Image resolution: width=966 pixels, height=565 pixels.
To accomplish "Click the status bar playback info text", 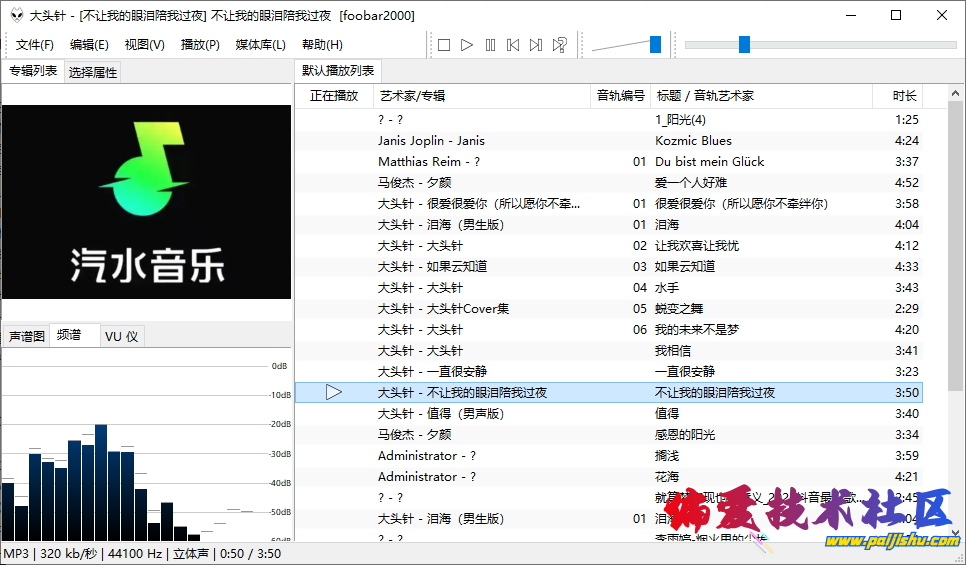I will coord(142,553).
